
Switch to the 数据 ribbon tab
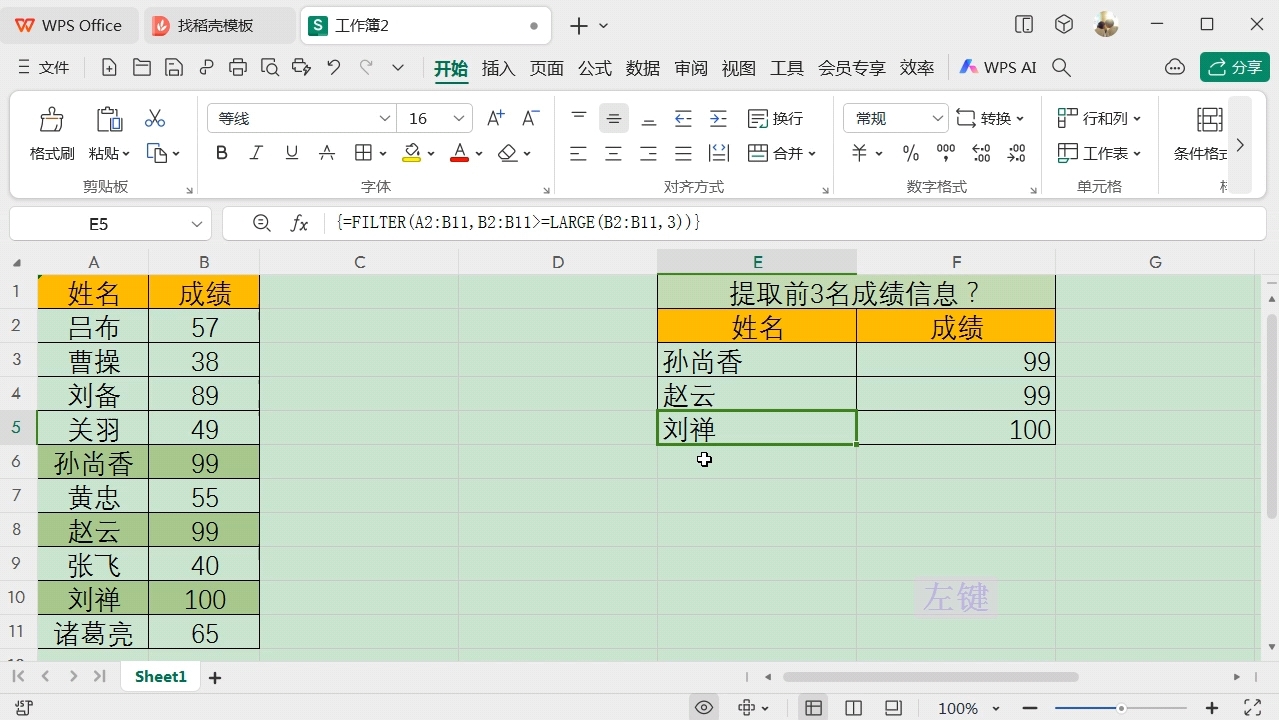click(643, 68)
